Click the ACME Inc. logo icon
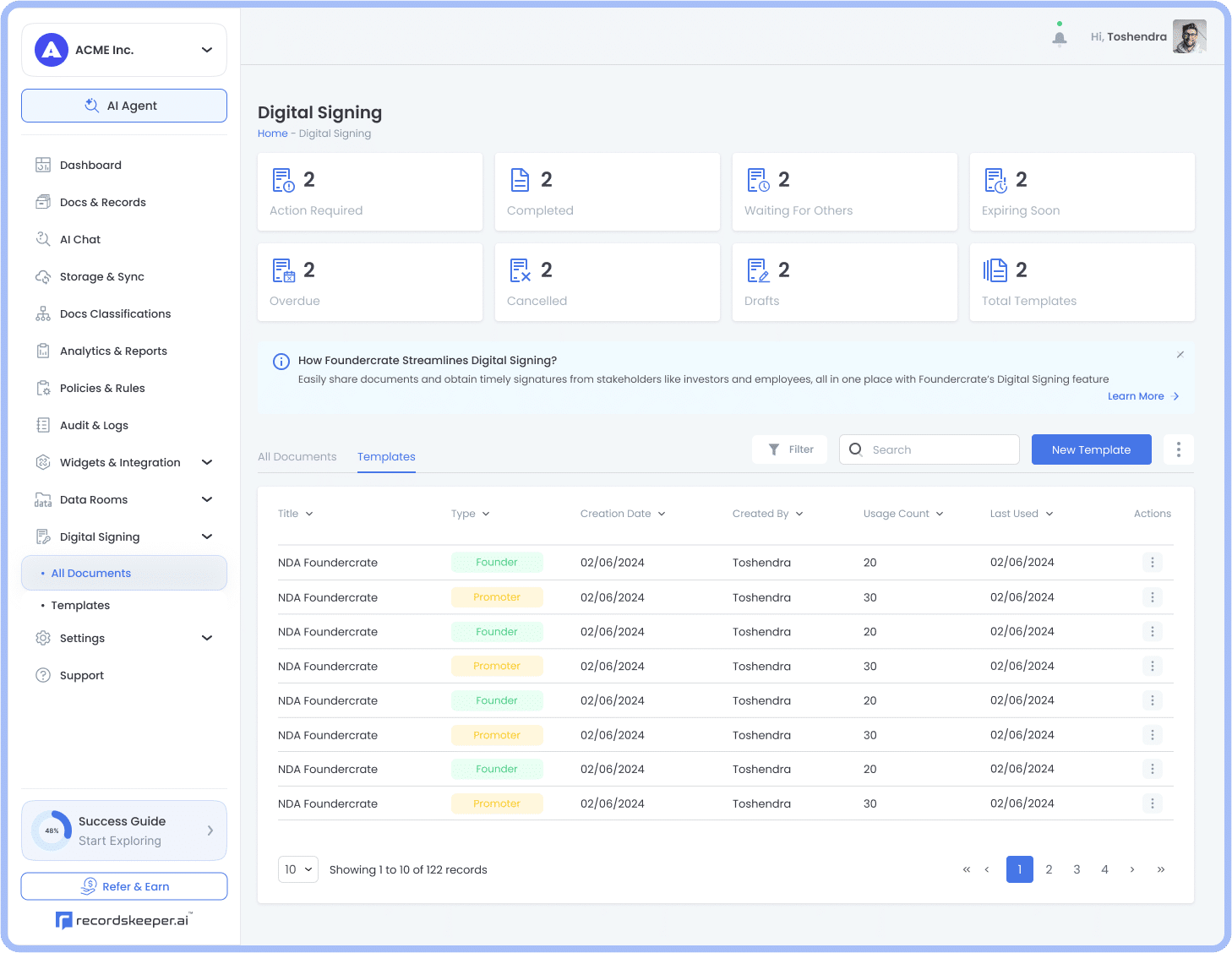 (x=52, y=50)
